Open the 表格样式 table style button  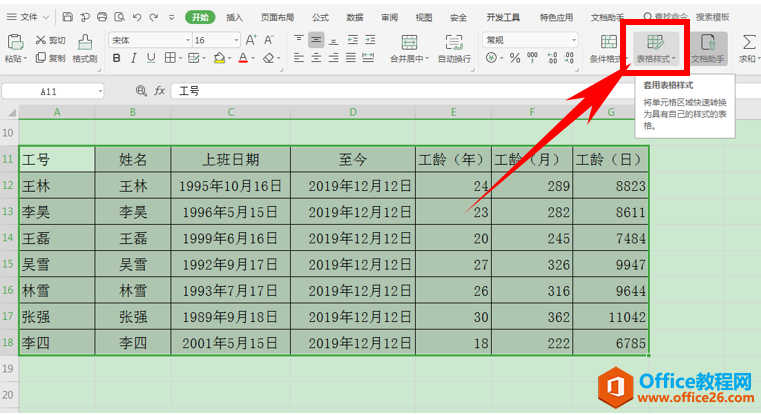tap(656, 49)
